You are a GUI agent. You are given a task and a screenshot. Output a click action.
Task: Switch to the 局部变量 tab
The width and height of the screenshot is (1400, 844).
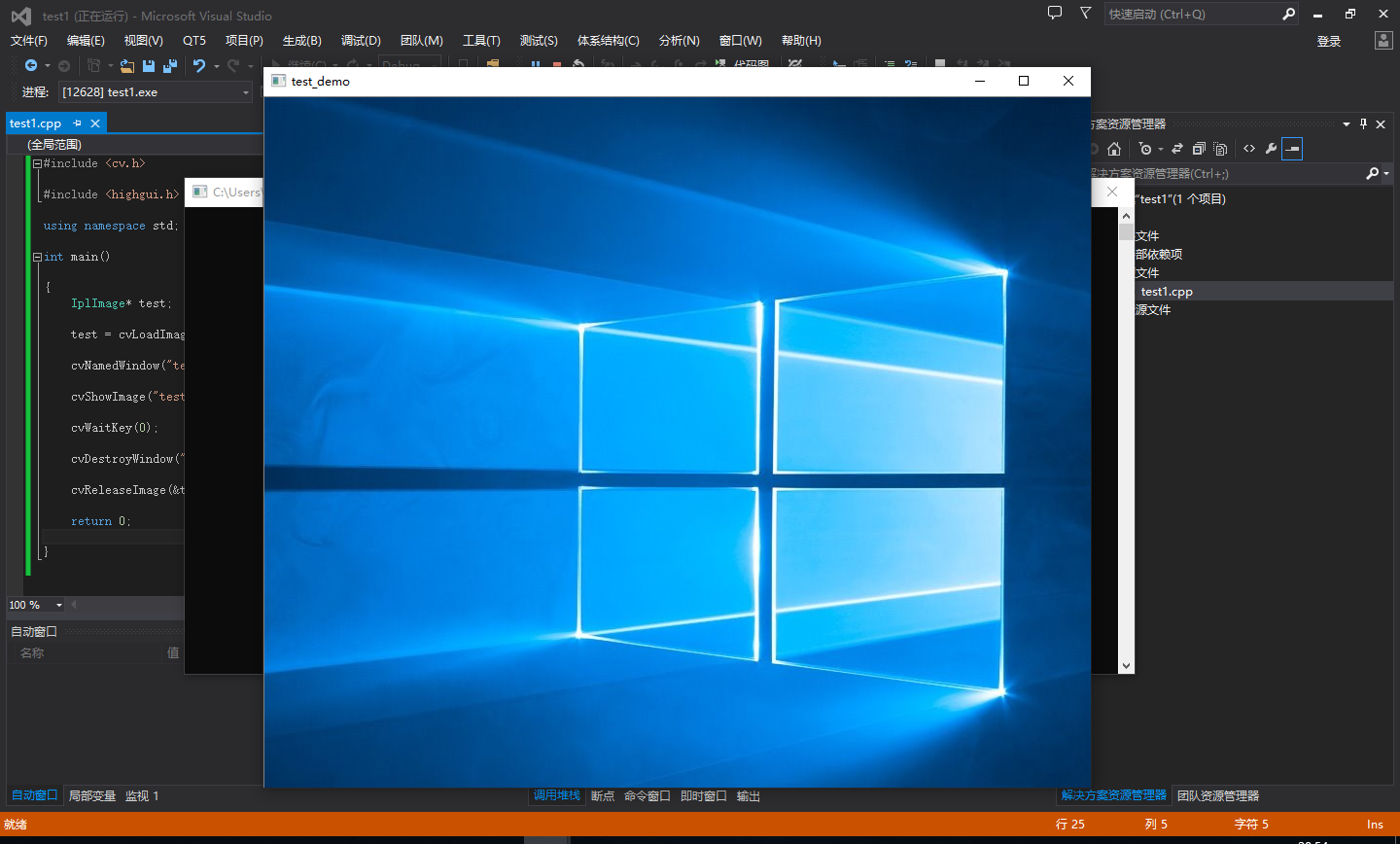coord(92,795)
